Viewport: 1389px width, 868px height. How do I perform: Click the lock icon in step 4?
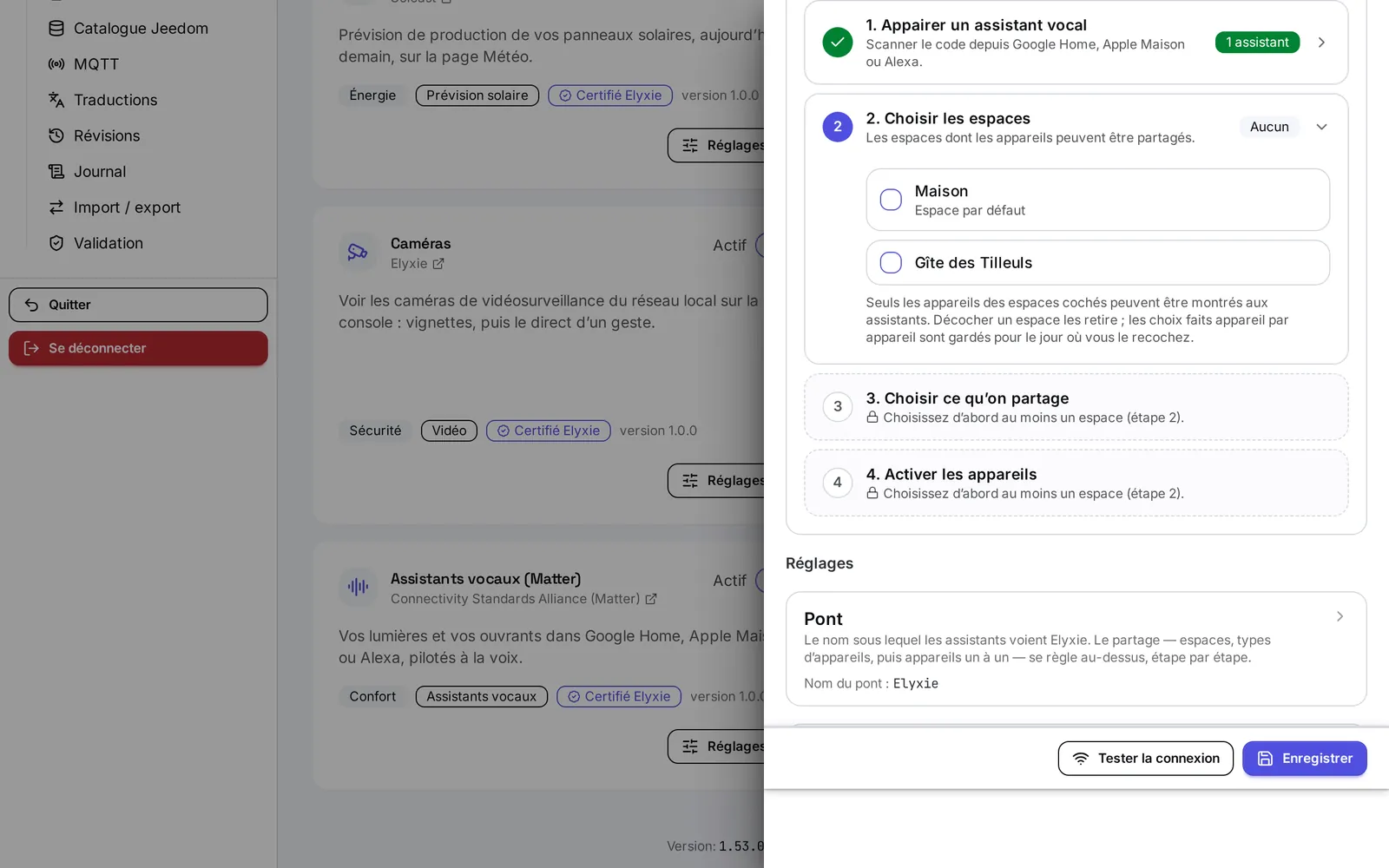[872, 493]
